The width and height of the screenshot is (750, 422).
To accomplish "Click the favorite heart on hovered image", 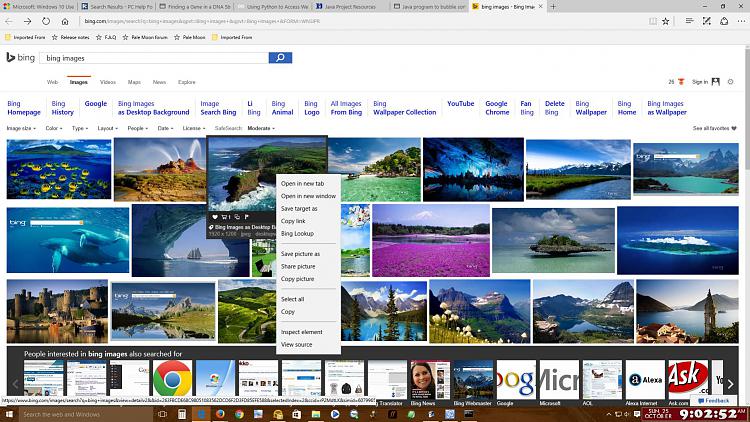I will tap(215, 217).
